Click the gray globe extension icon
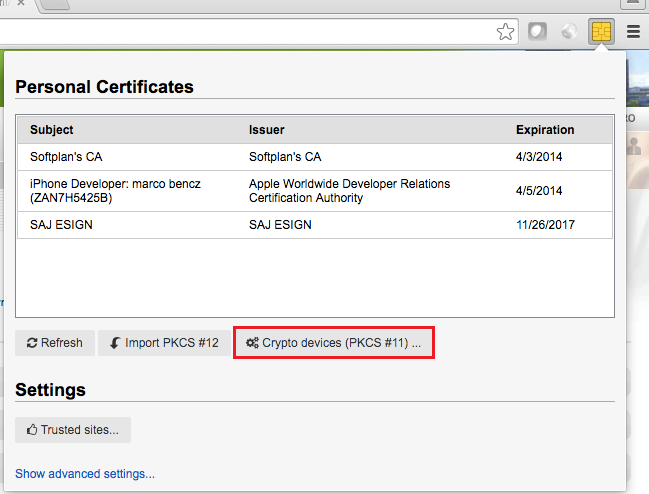This screenshot has height=494, width=649. pyautogui.click(x=569, y=31)
